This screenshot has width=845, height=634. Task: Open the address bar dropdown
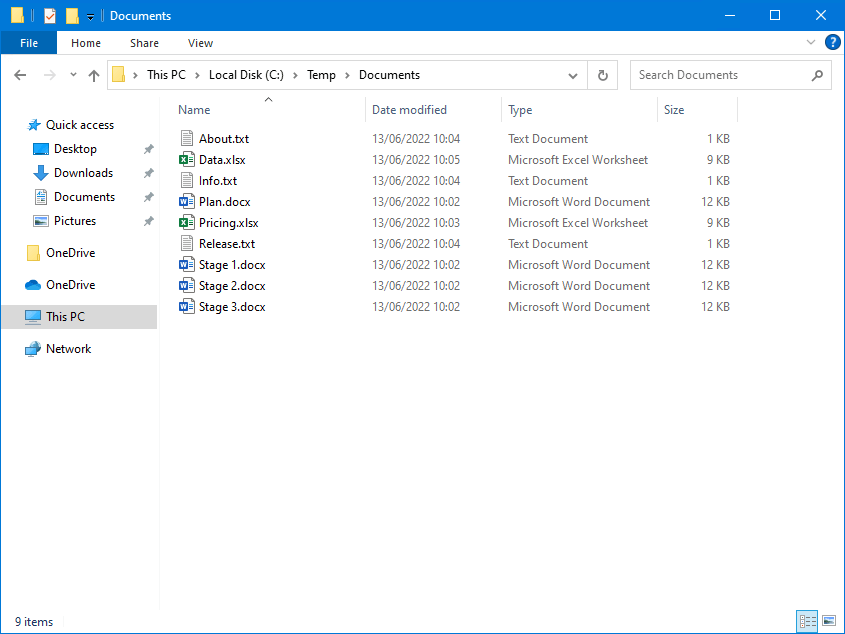point(572,74)
